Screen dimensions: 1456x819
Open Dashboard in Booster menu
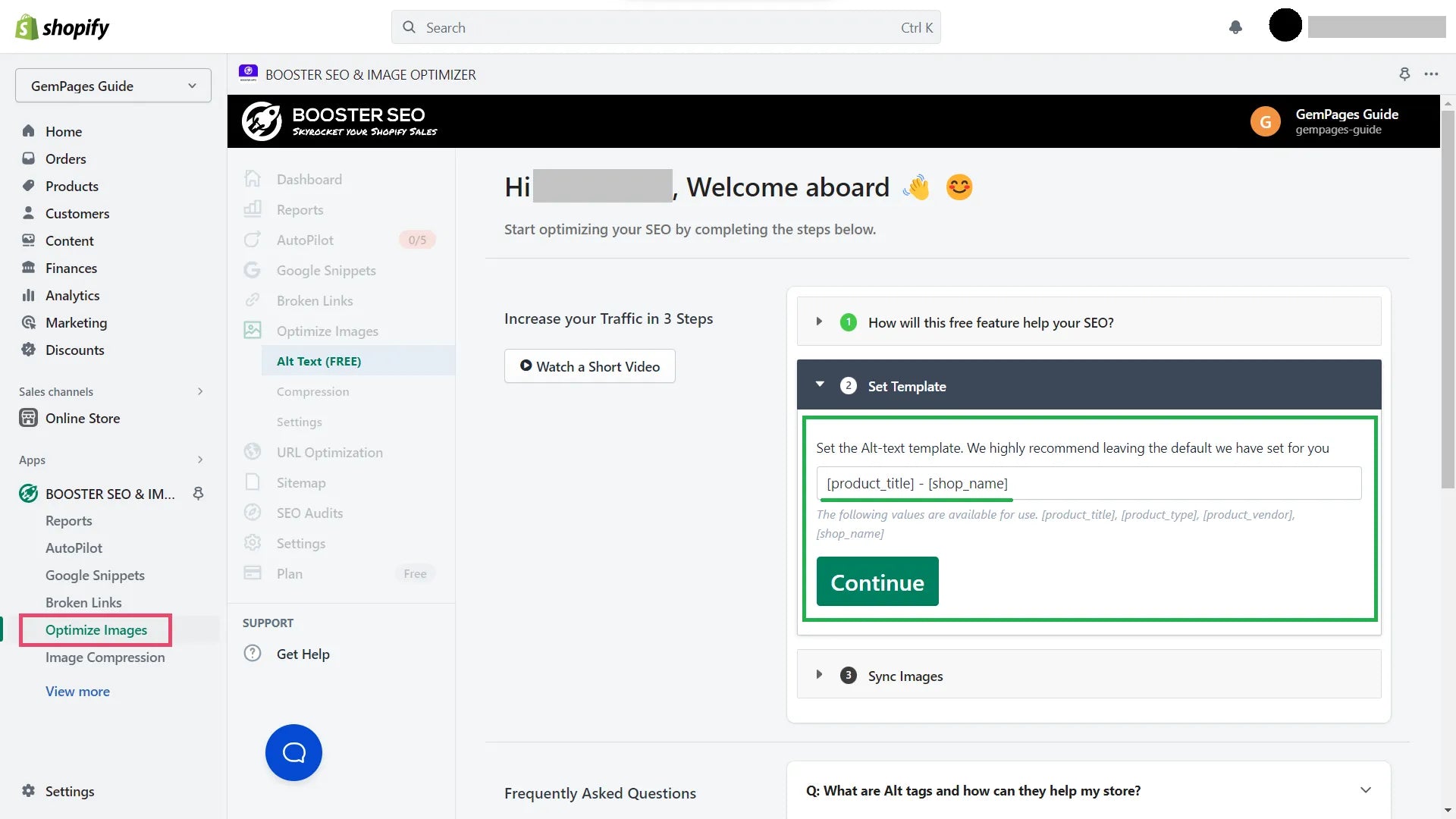[309, 179]
